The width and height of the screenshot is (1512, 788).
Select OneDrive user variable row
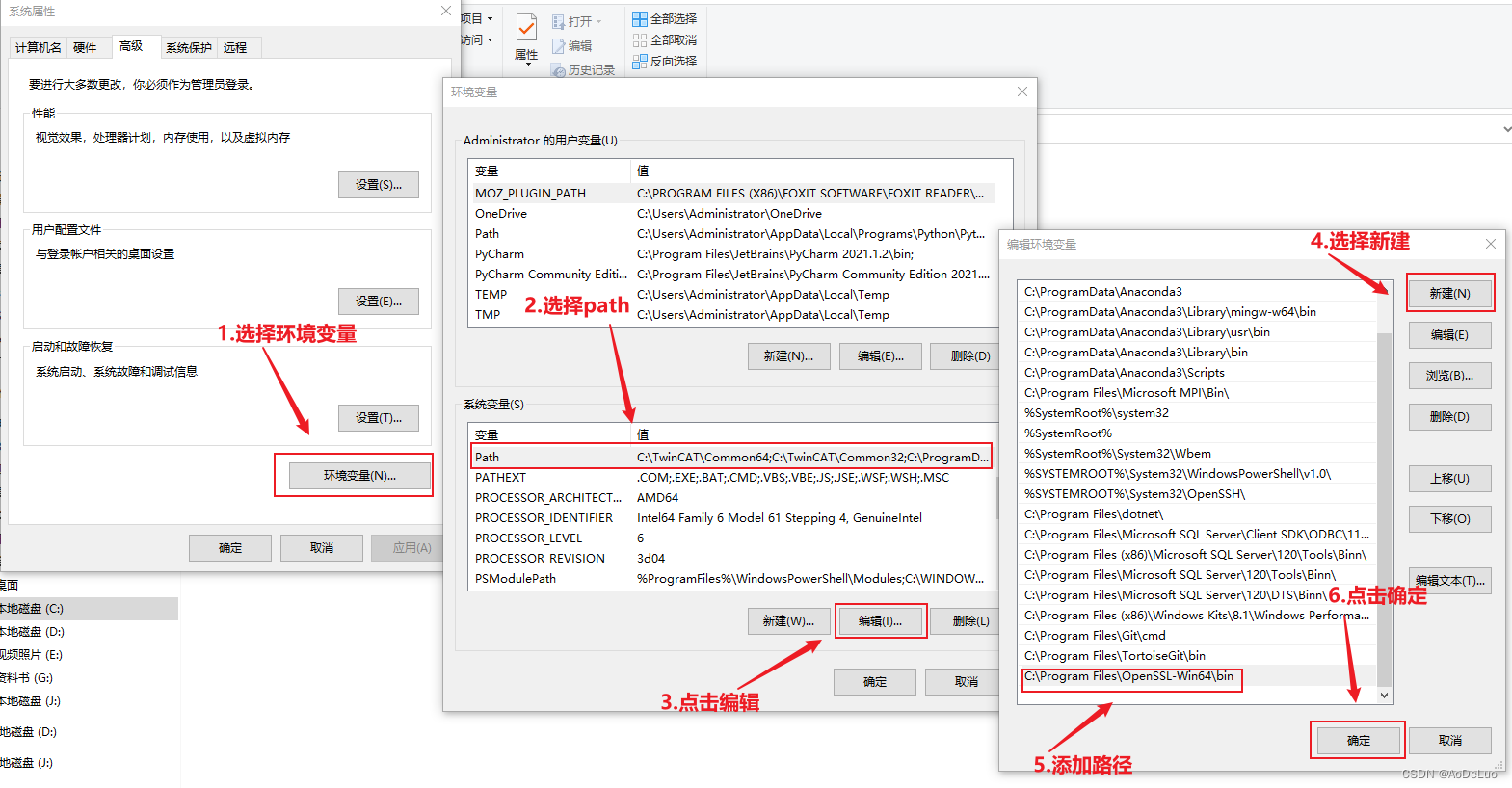(x=731, y=214)
